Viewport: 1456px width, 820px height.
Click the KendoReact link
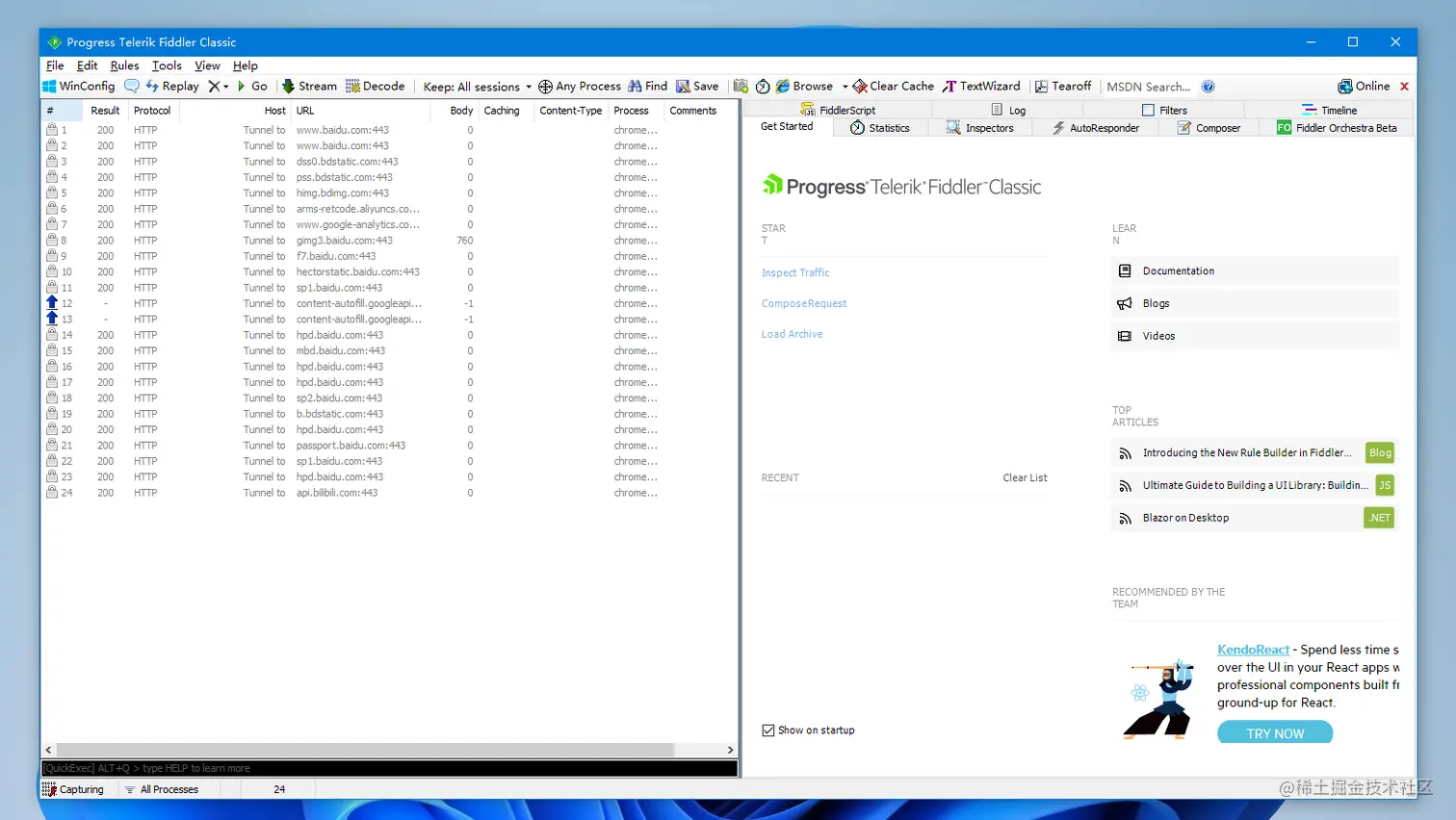point(1253,650)
